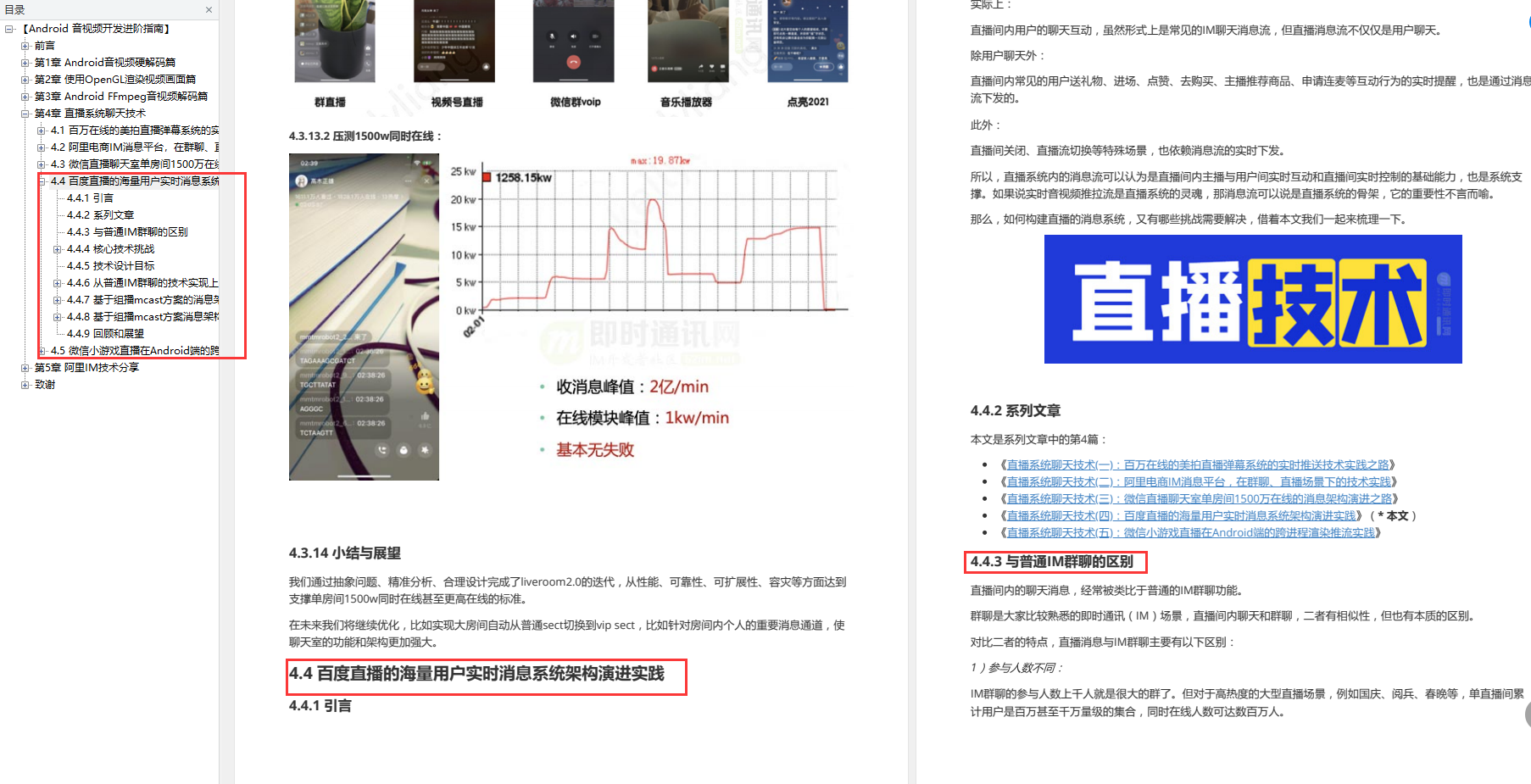Jump to 4.4.2 系列文章 bookmark
Screen dimensions: 1531x784
(x=100, y=215)
